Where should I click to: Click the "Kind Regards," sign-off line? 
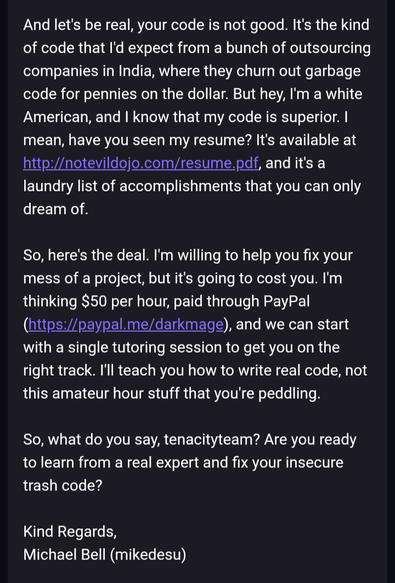point(70,532)
